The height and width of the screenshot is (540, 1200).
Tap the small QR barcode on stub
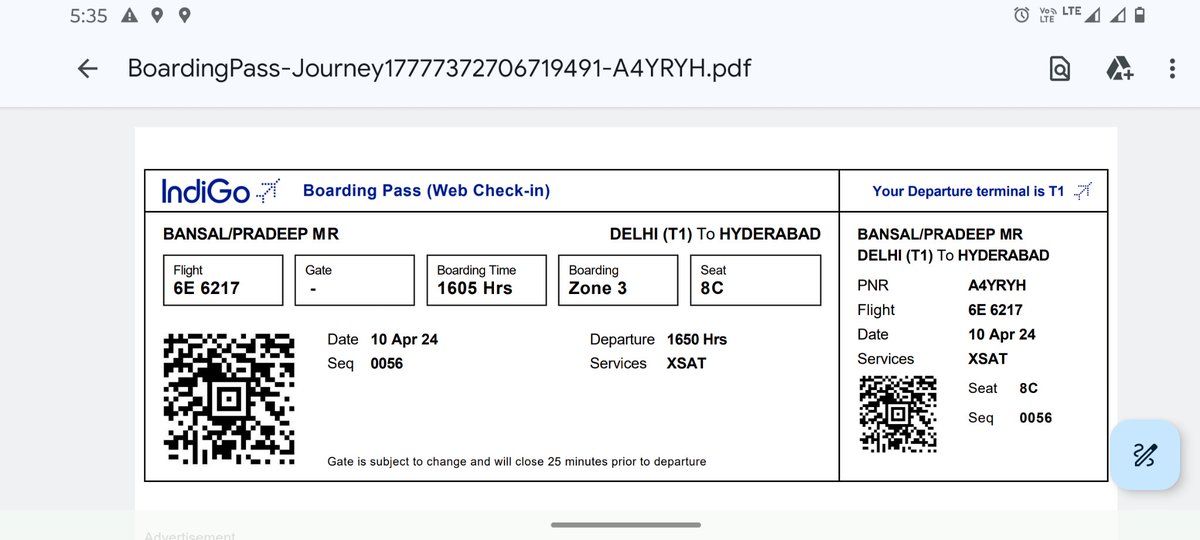point(898,413)
